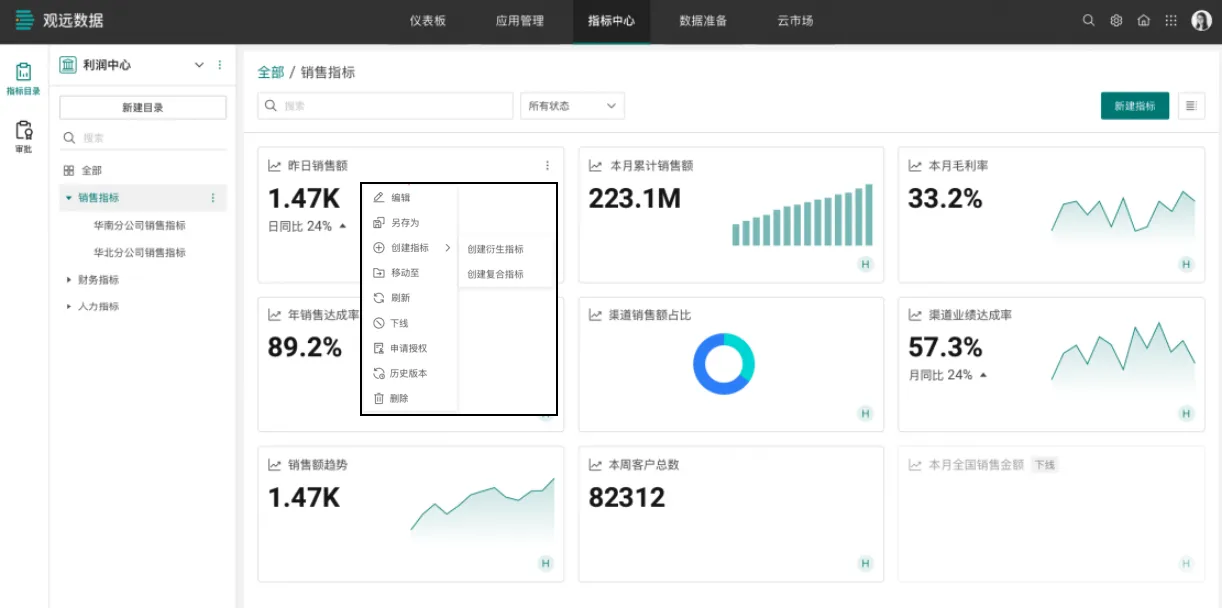
Task: Open the apps grid icon
Action: (1171, 20)
